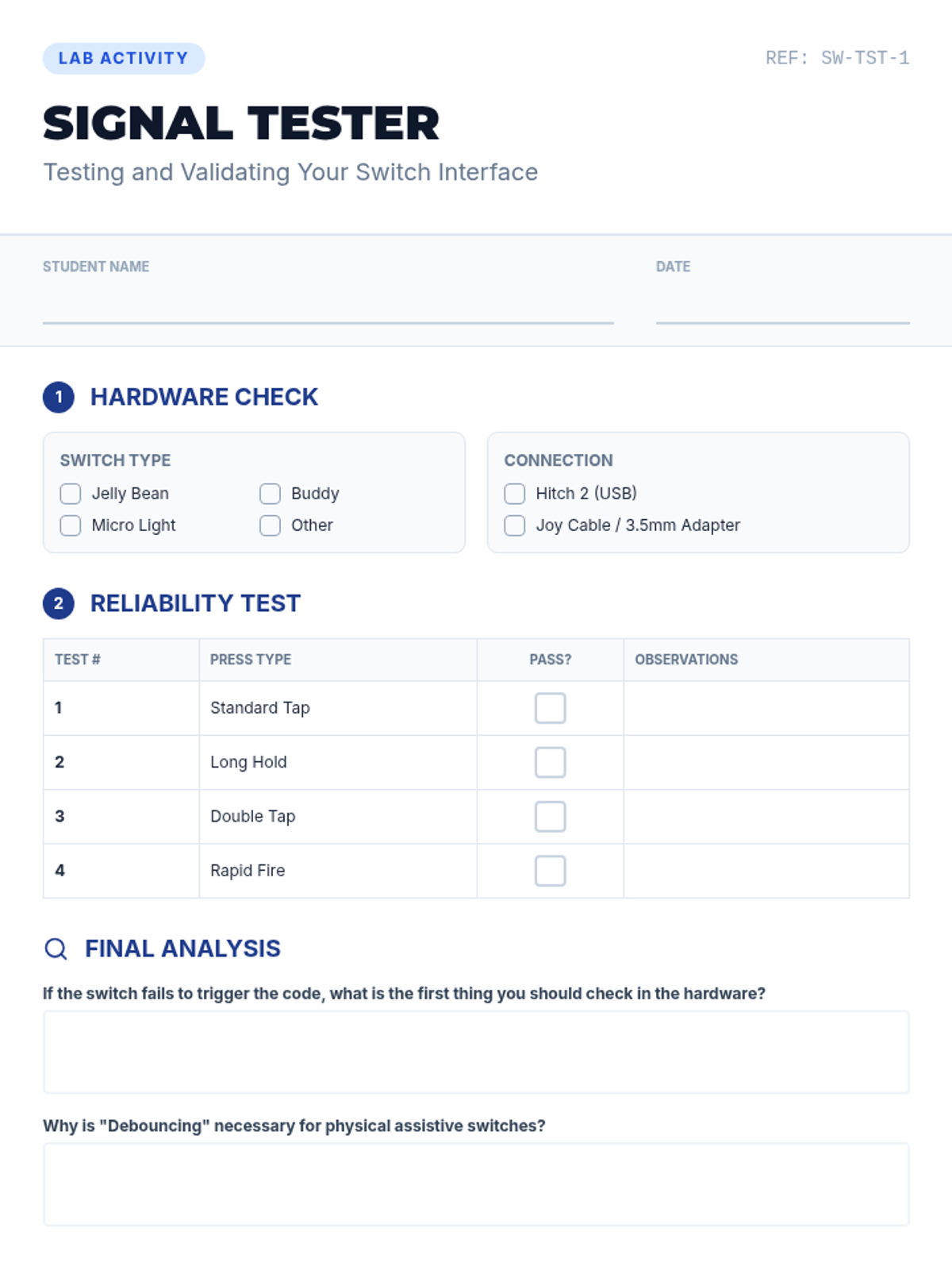Click the Debouncing answer text area
This screenshot has height=1270, width=952.
[476, 1184]
